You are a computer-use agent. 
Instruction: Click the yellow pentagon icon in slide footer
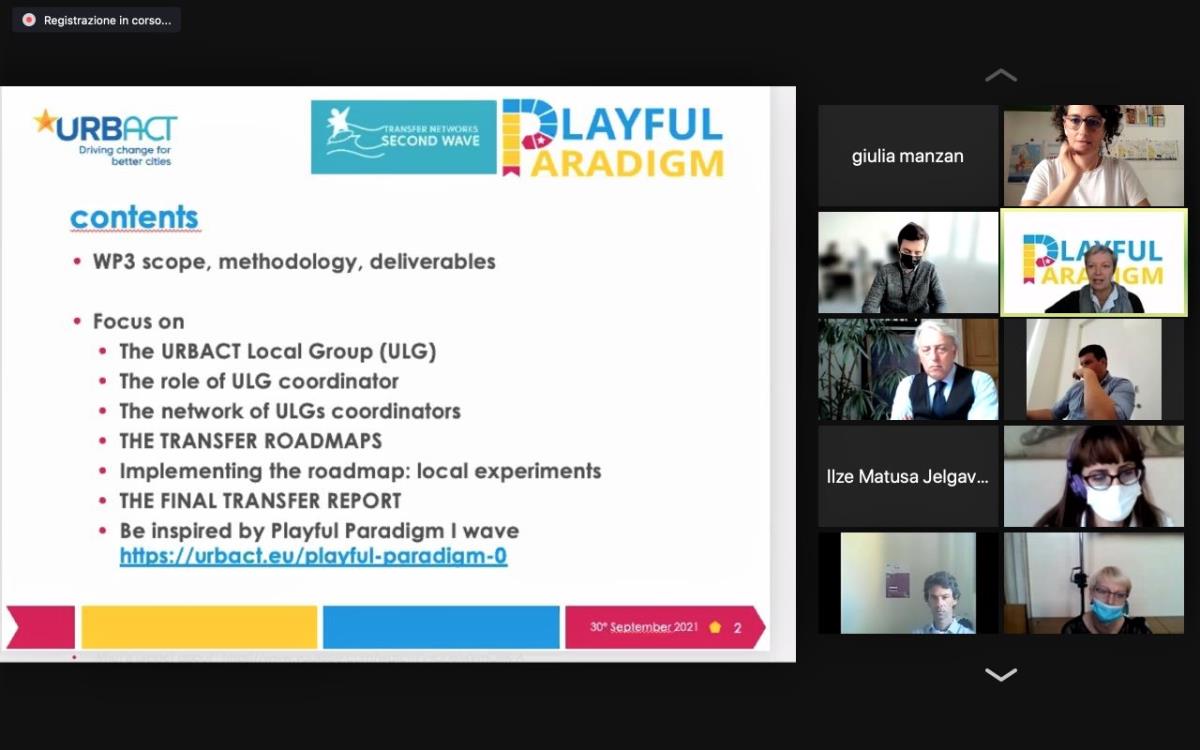coord(715,628)
